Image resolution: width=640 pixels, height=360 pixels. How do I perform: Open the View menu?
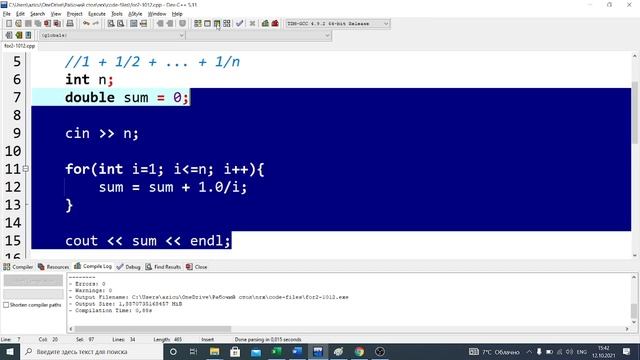click(x=56, y=14)
